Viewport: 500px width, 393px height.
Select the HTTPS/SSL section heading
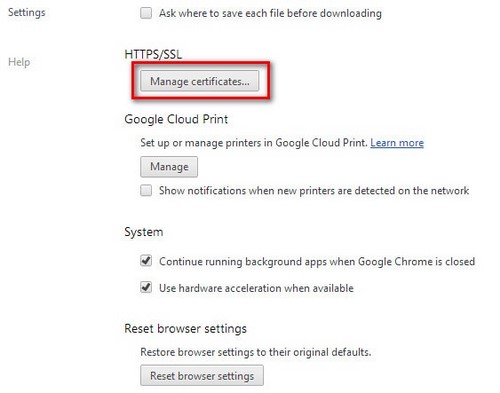(153, 54)
